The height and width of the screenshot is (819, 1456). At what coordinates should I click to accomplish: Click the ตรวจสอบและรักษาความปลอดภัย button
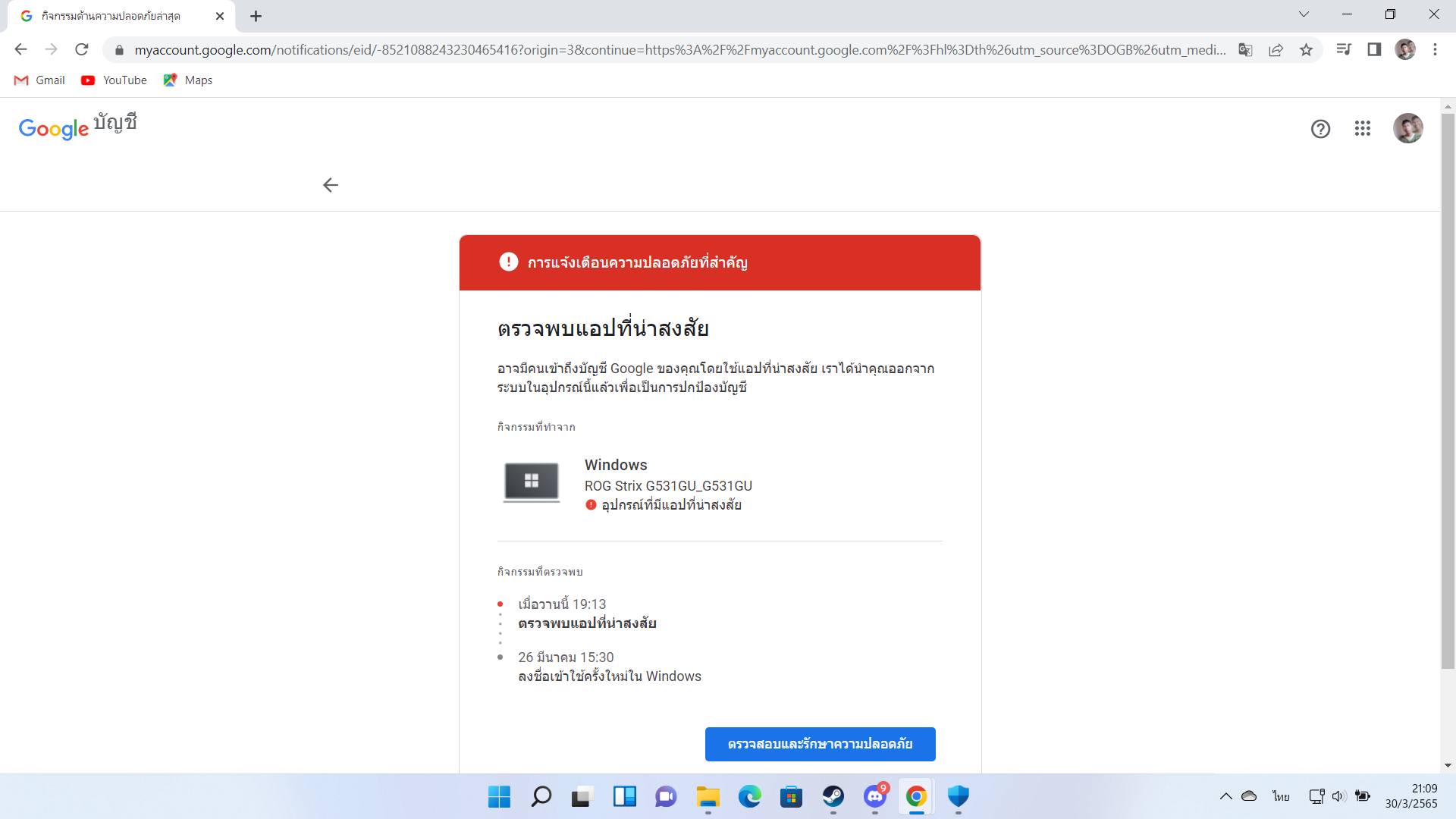coord(820,744)
